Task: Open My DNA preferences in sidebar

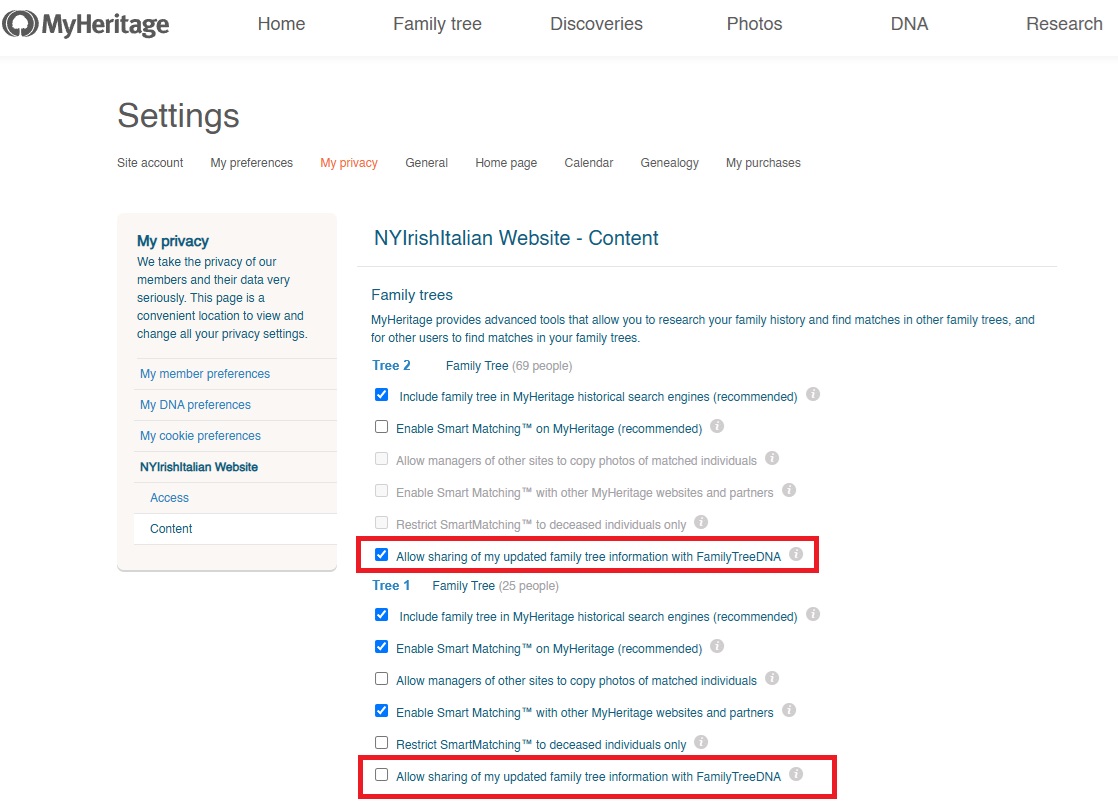Action: tap(195, 404)
